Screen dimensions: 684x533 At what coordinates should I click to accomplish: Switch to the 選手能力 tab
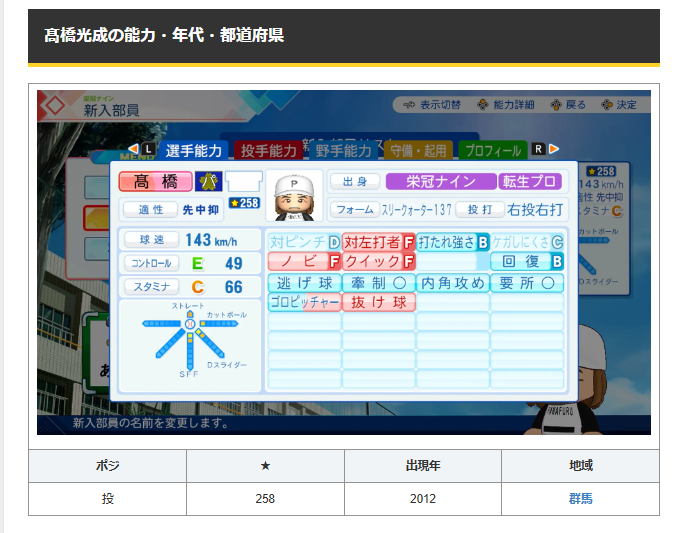coord(194,151)
